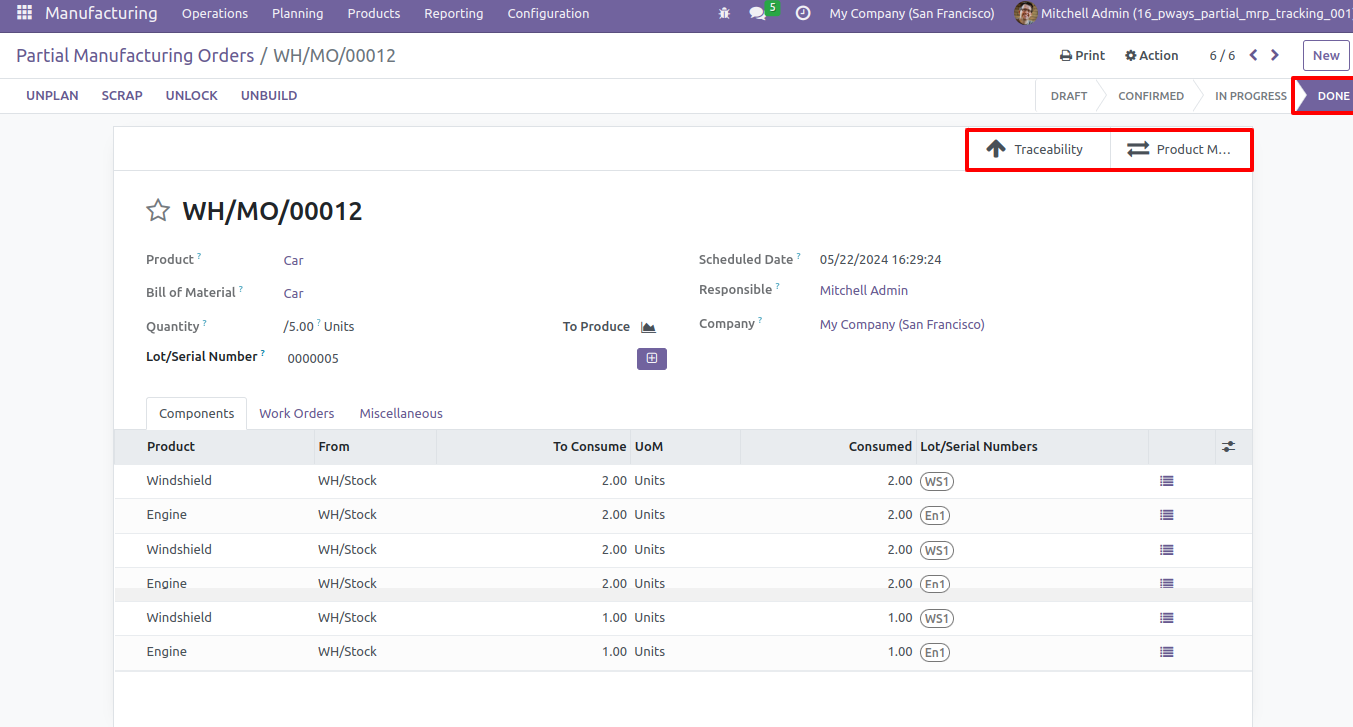The height and width of the screenshot is (727, 1353).
Task: Open the Print dropdown
Action: coord(1082,56)
